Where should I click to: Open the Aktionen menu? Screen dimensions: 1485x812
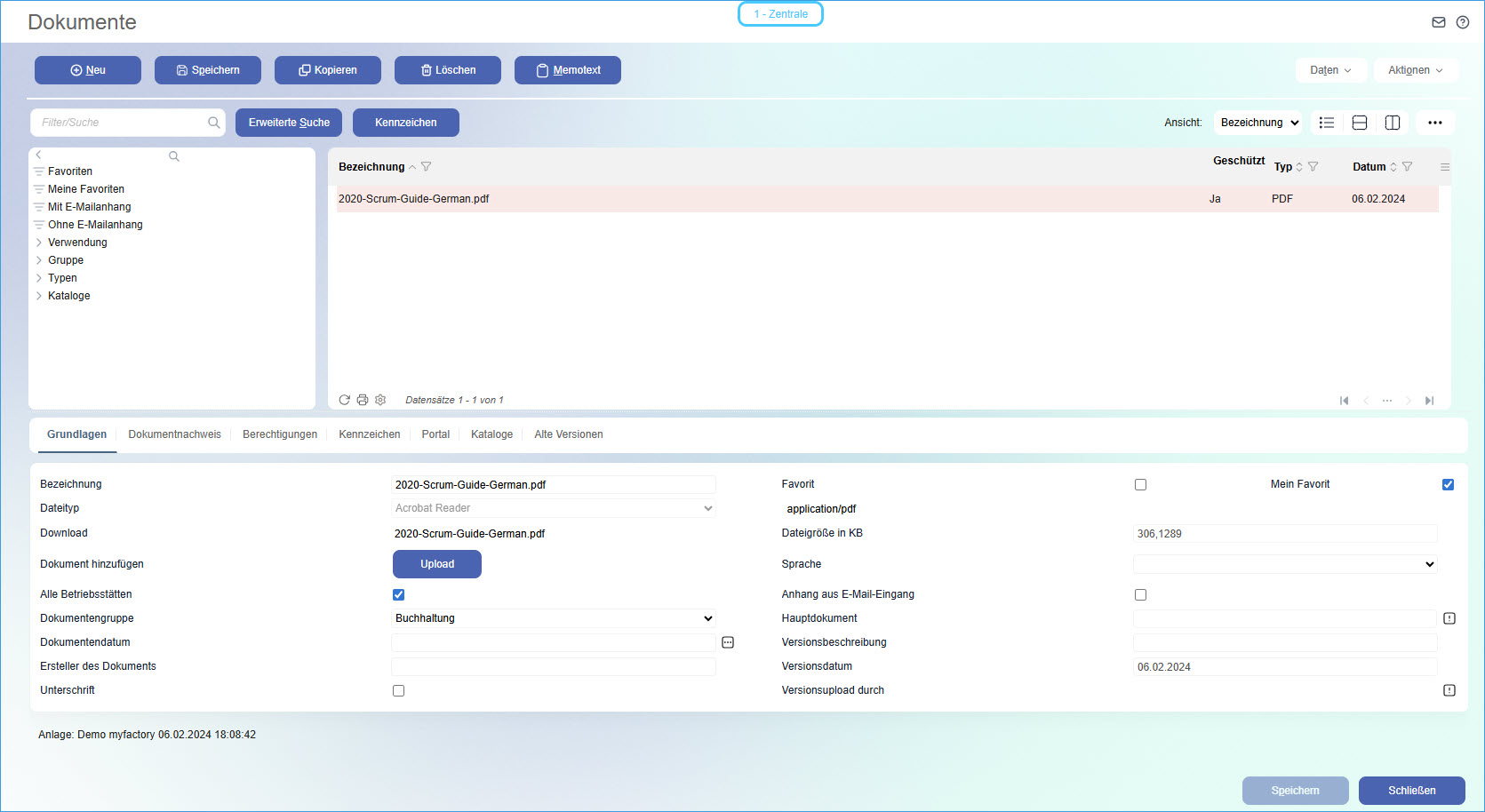[1416, 69]
